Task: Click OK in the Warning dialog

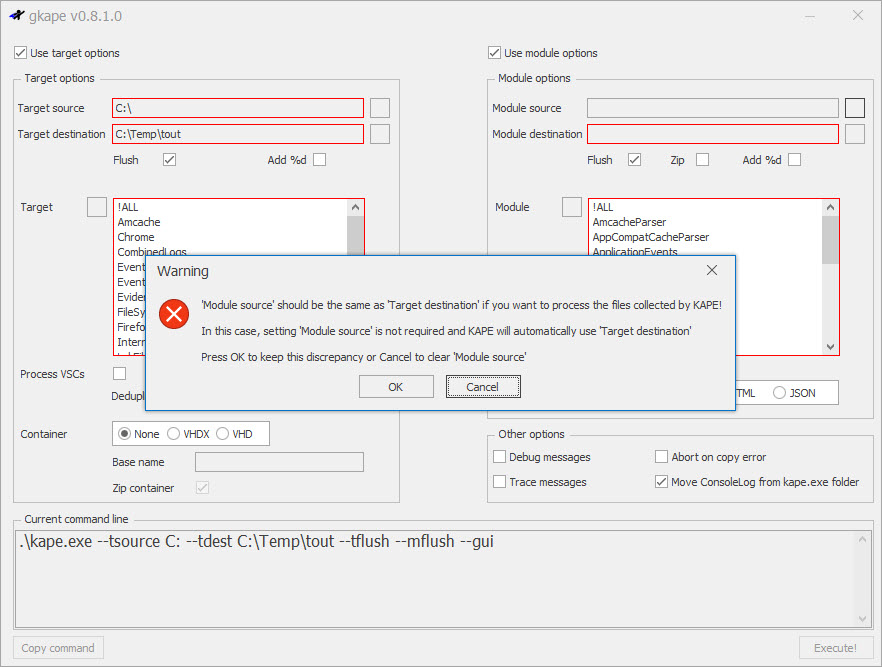Action: point(396,387)
